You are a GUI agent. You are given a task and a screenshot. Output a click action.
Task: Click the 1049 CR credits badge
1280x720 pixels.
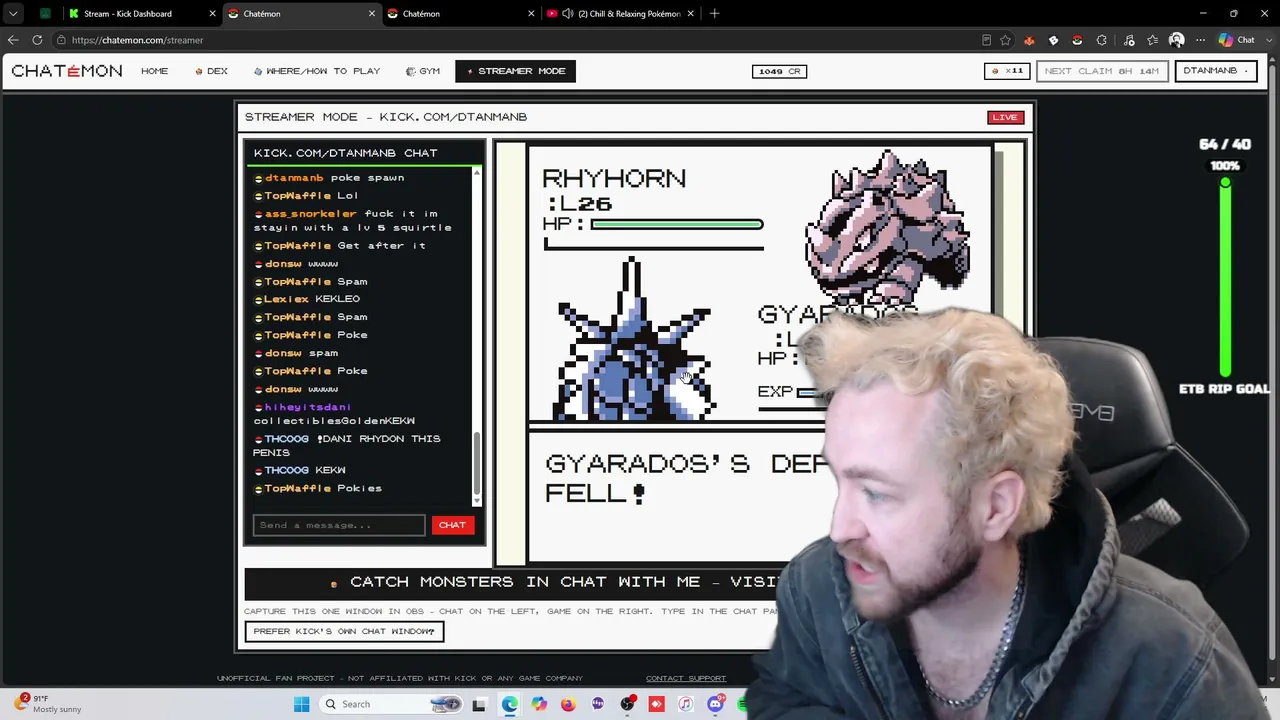[779, 71]
